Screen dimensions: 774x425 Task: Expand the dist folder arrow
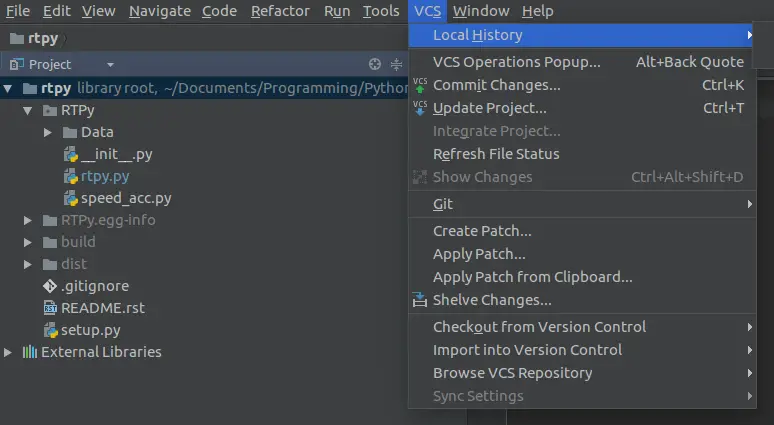pos(28,264)
